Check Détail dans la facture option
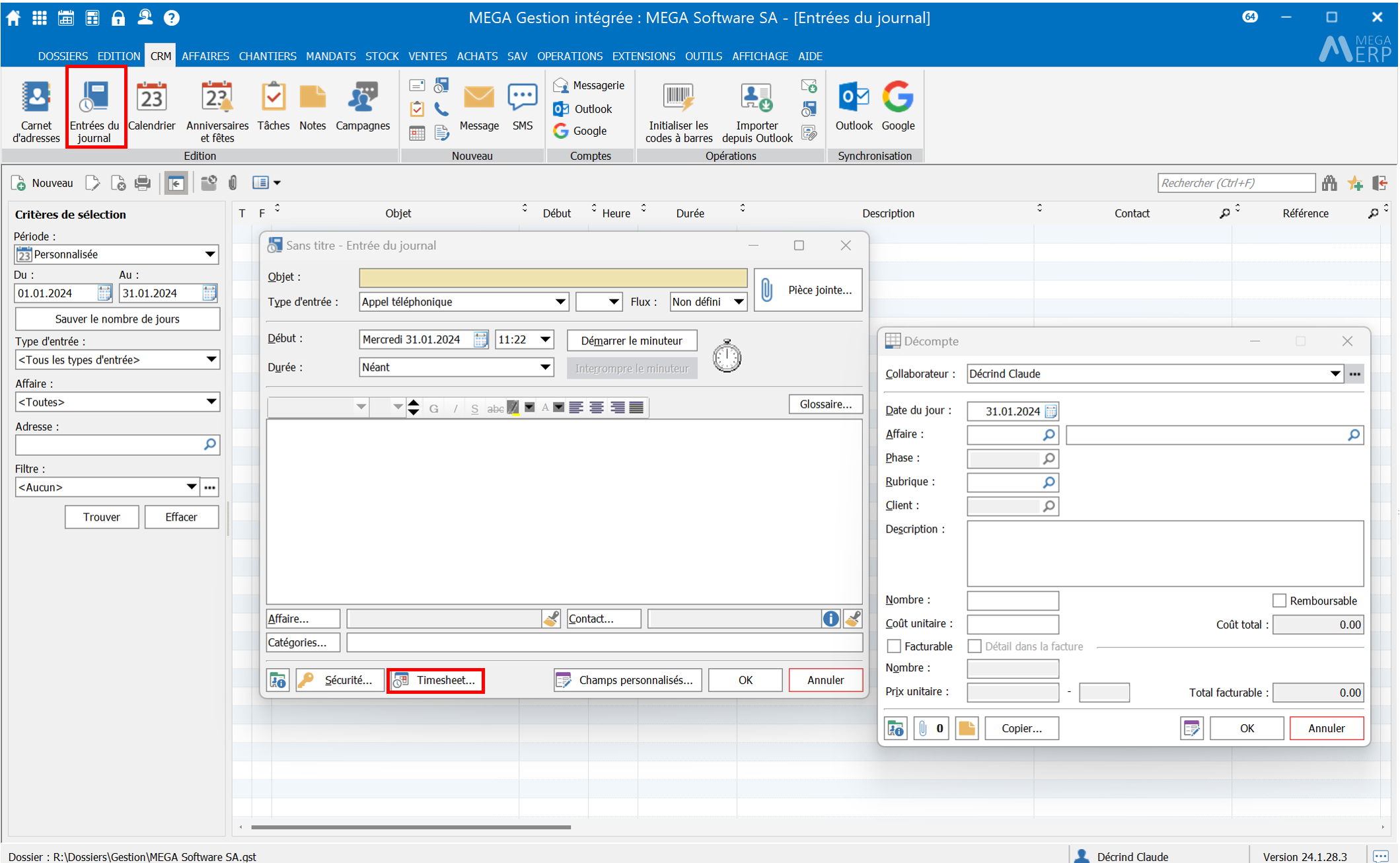 (974, 646)
